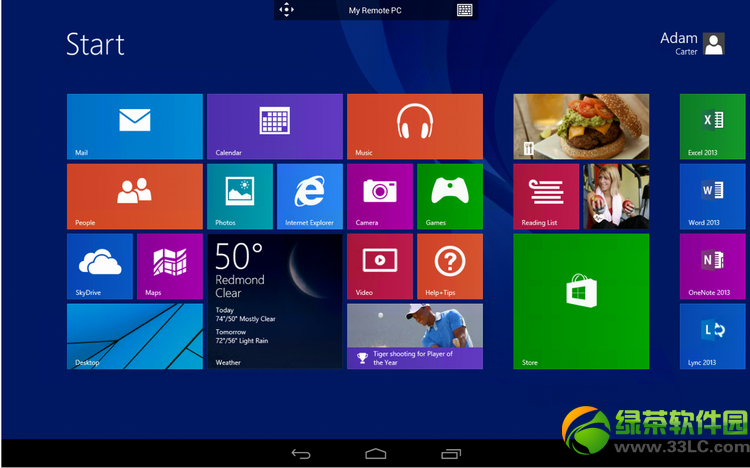
Task: Open the Mail tile
Action: 135,126
